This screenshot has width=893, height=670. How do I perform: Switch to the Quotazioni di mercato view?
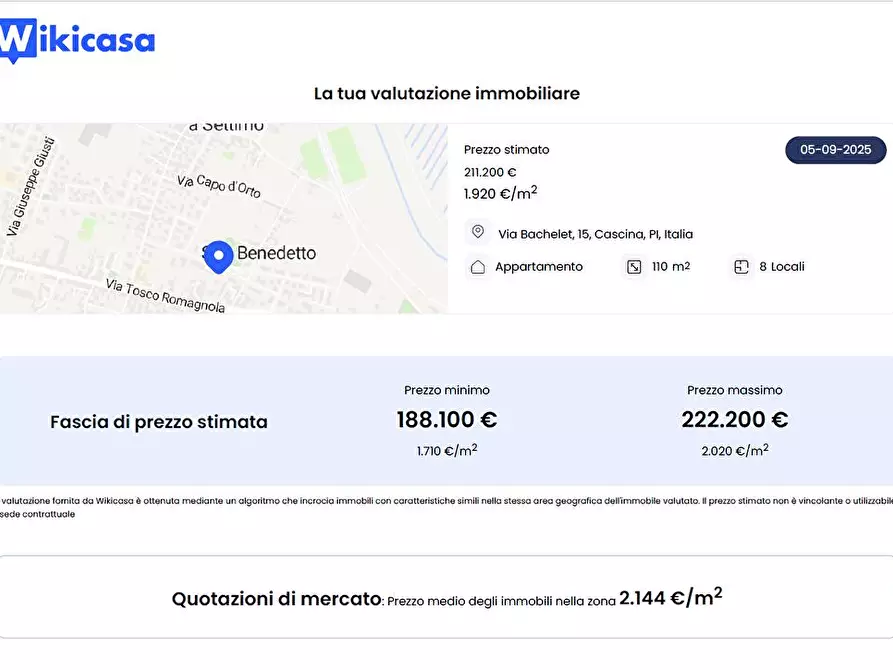point(275,597)
